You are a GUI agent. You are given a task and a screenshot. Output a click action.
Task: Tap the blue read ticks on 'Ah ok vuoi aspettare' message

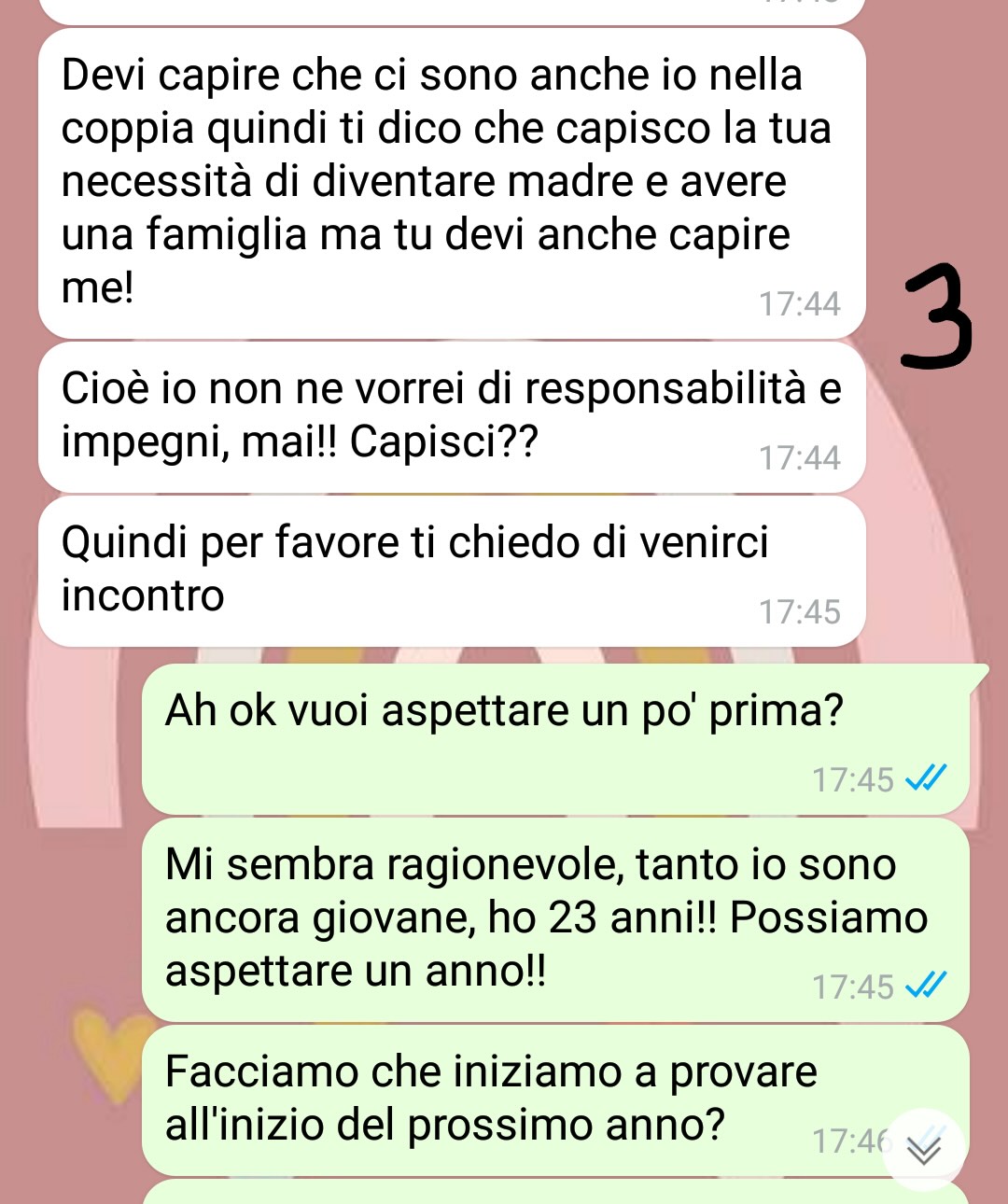(927, 778)
